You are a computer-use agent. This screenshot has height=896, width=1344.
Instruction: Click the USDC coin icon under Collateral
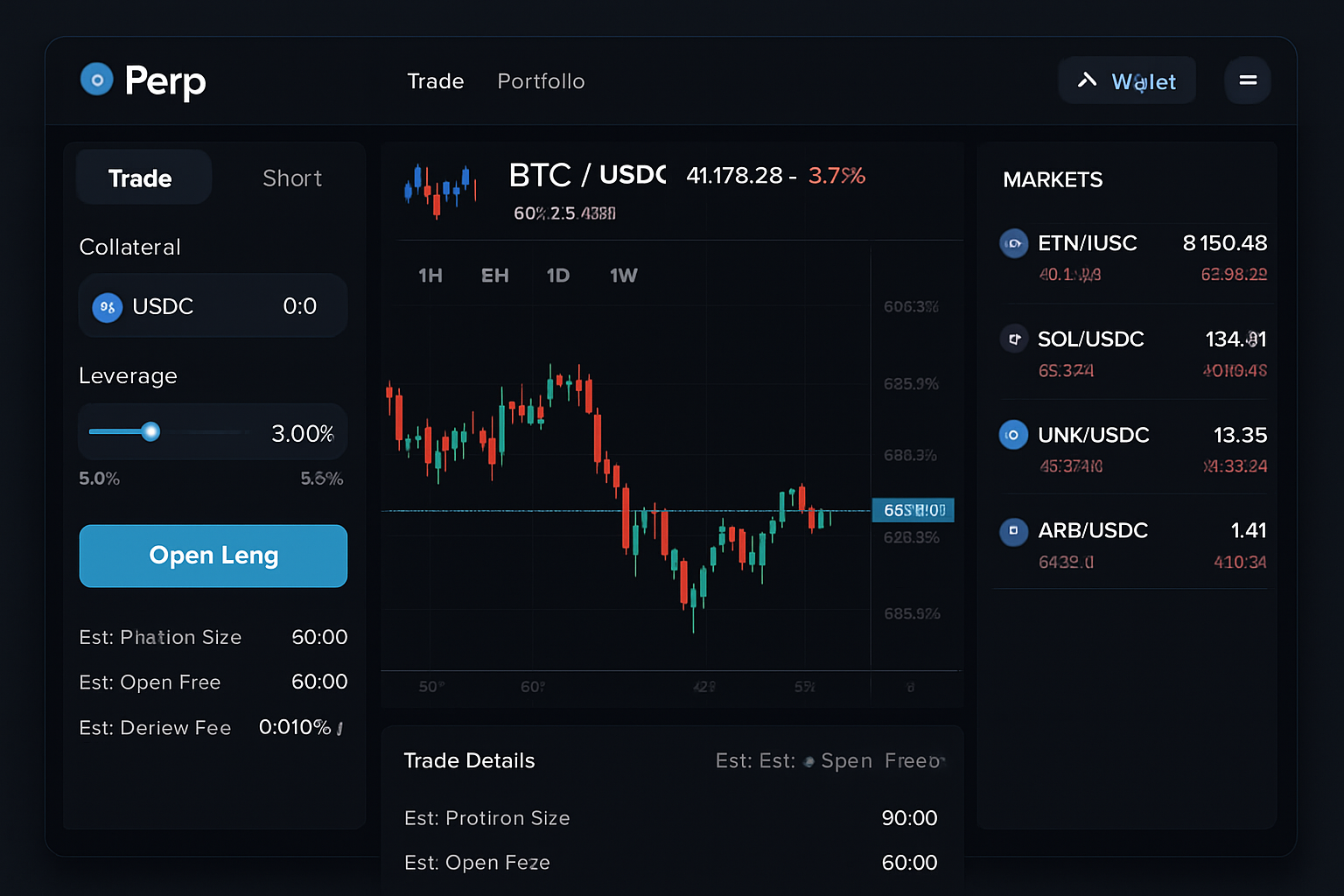[106, 306]
